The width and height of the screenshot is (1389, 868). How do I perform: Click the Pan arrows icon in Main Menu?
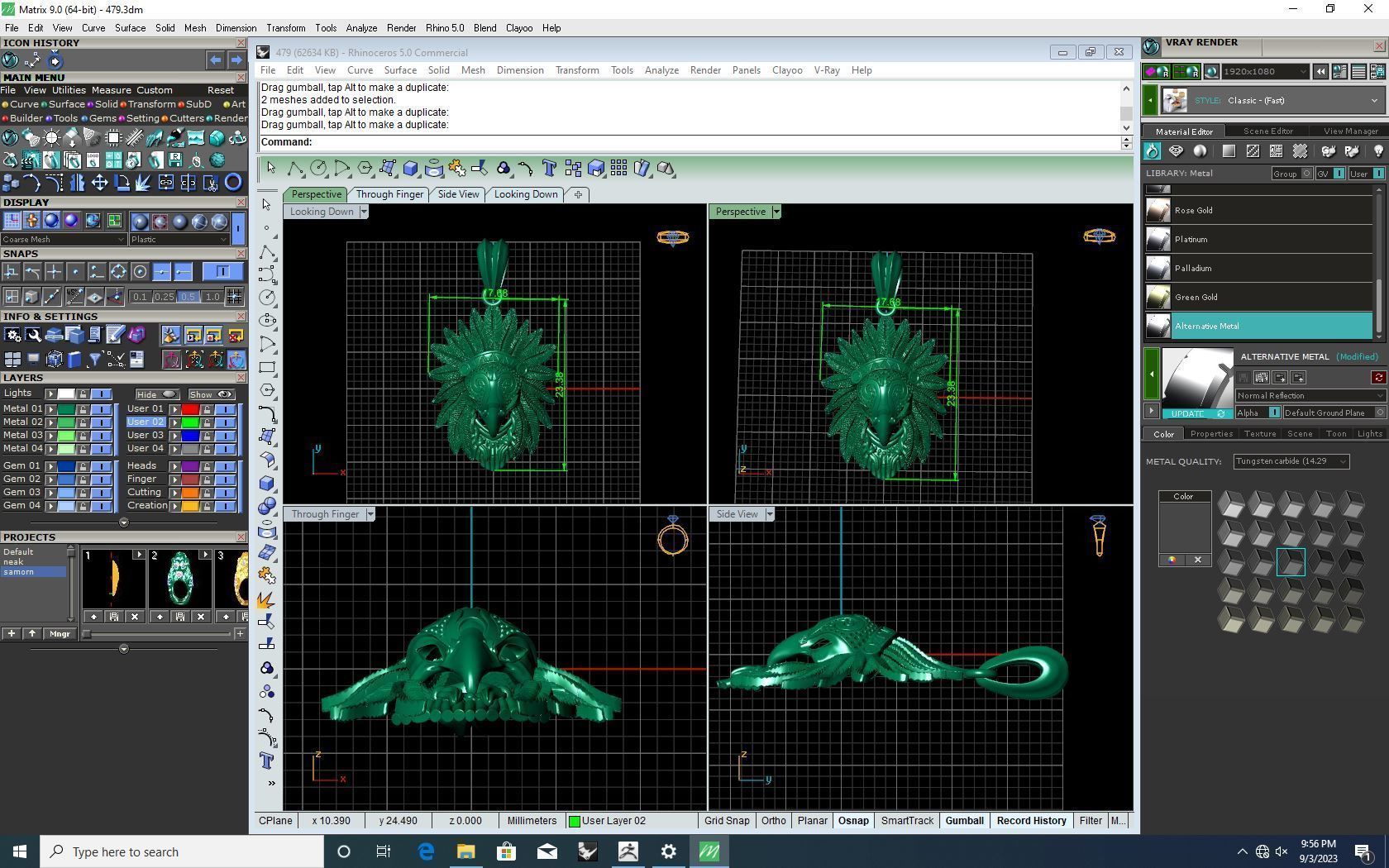coord(99,182)
